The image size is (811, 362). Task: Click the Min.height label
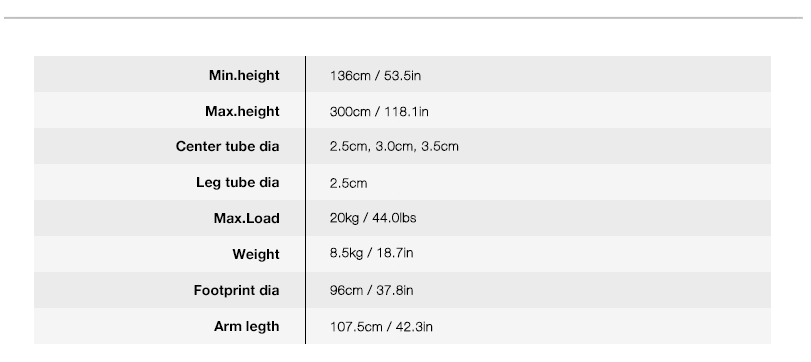pos(244,76)
